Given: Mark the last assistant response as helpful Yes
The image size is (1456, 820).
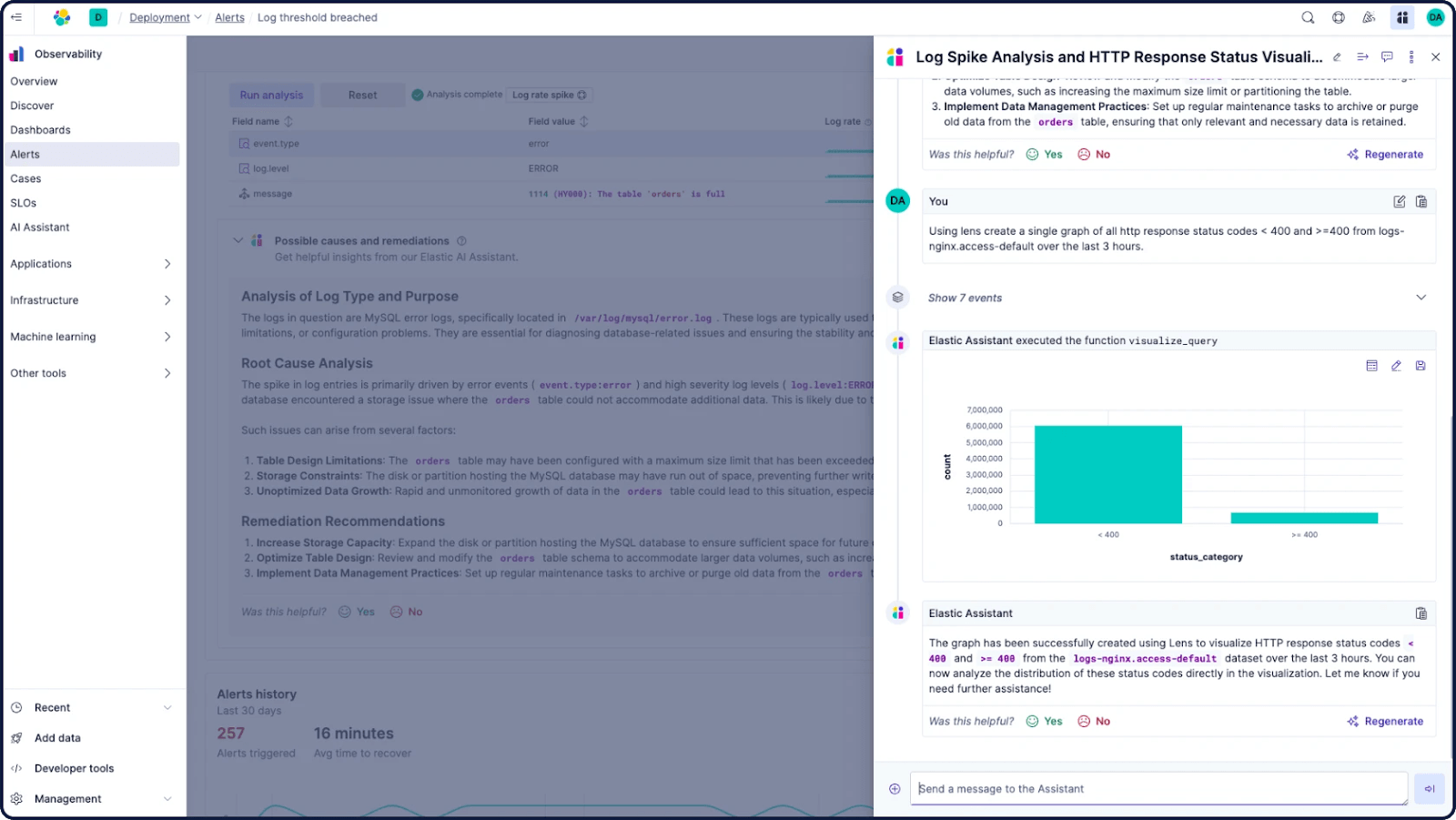Looking at the screenshot, I should tap(1045, 722).
